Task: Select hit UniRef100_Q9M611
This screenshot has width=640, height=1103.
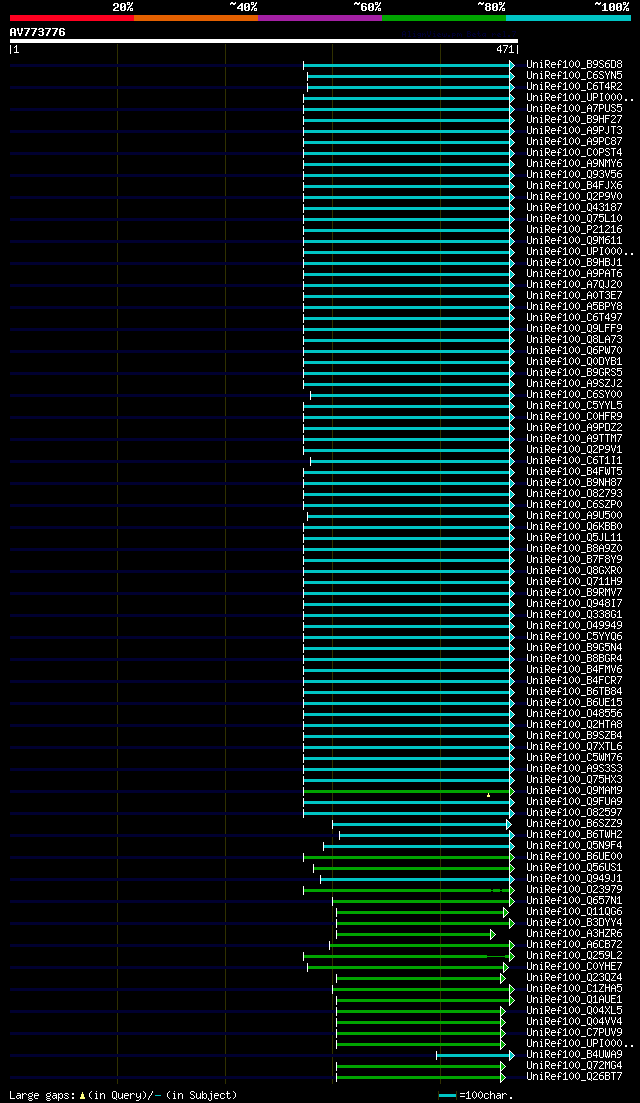Action: 574,241
